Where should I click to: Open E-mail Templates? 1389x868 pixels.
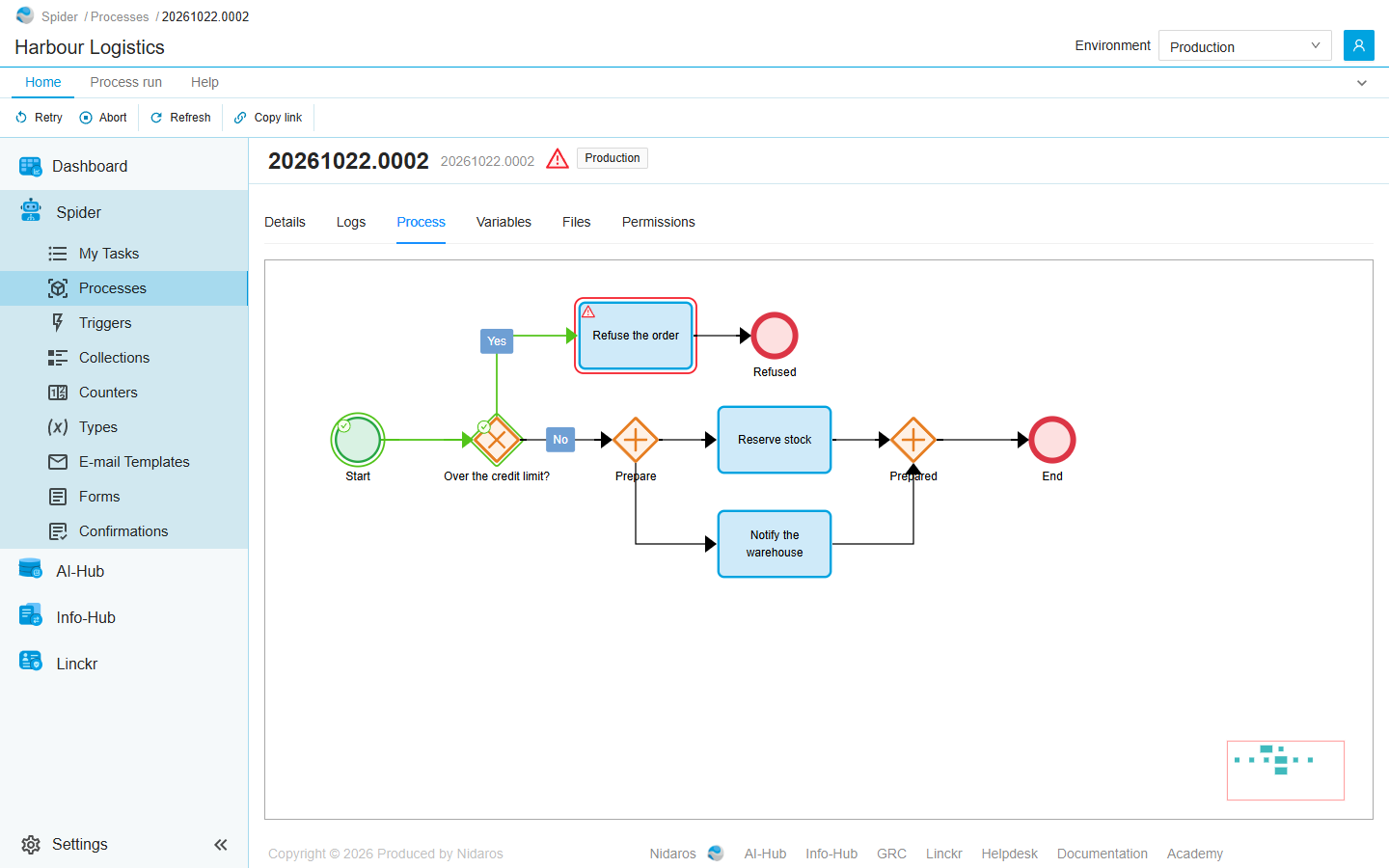(123, 462)
